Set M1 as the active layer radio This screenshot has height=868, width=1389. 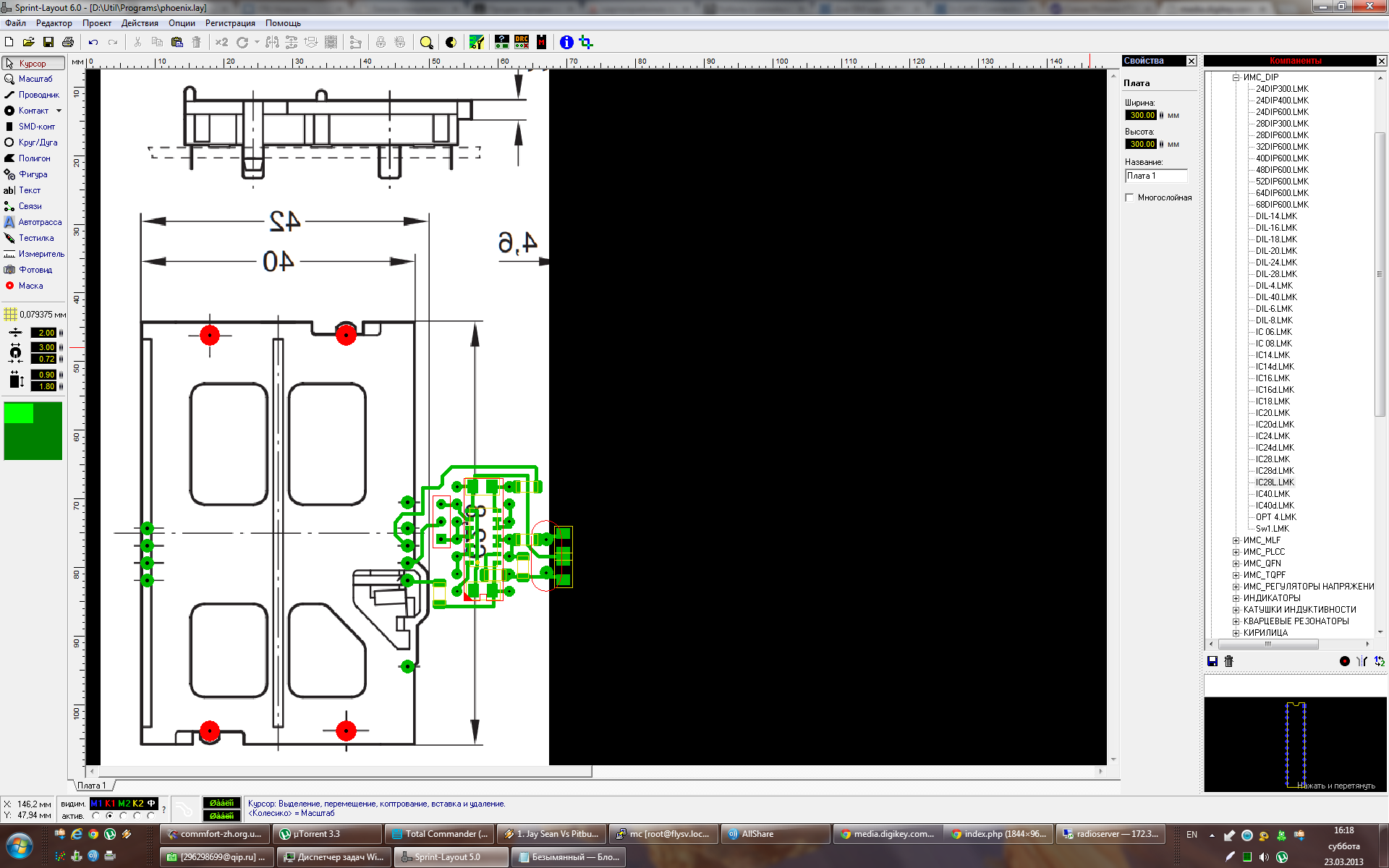(x=96, y=816)
